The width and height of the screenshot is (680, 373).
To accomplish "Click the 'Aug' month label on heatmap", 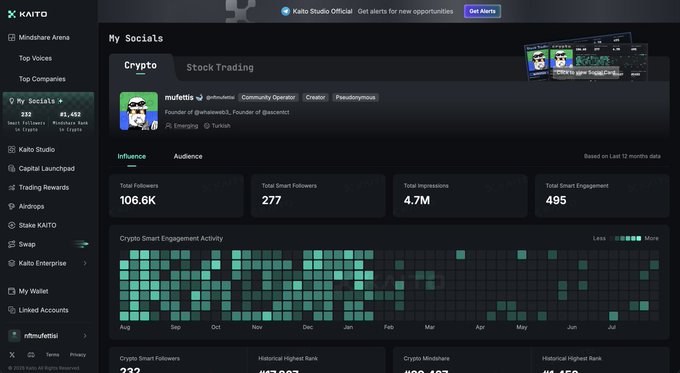I will coord(125,327).
